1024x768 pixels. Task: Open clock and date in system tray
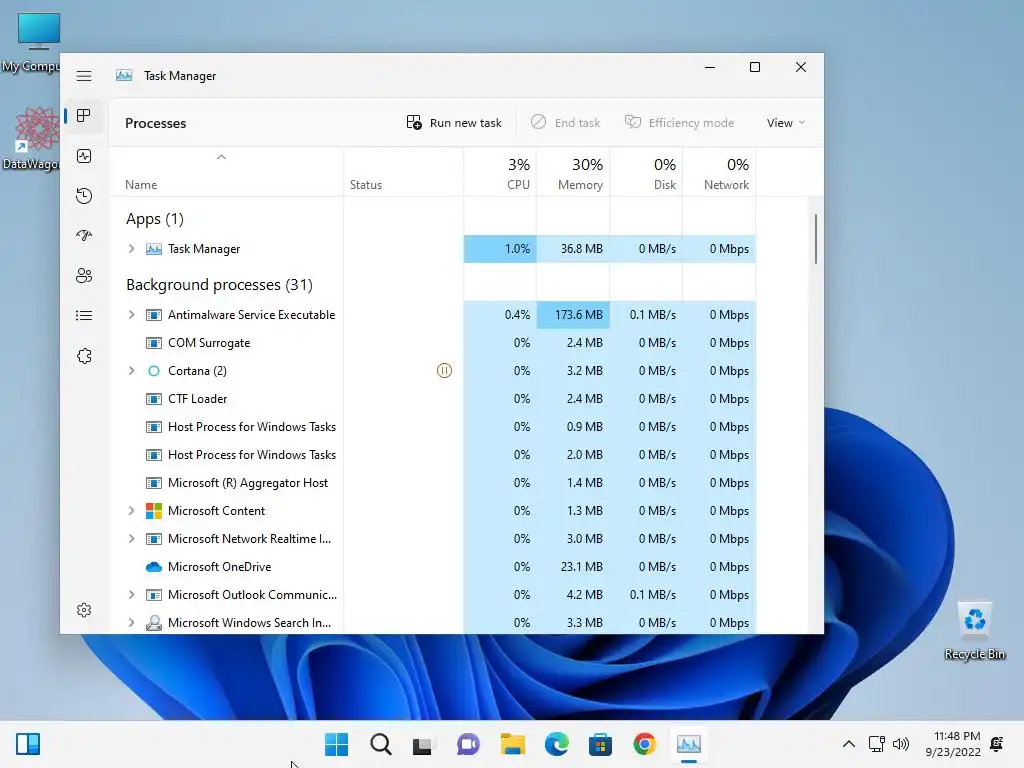click(x=953, y=744)
